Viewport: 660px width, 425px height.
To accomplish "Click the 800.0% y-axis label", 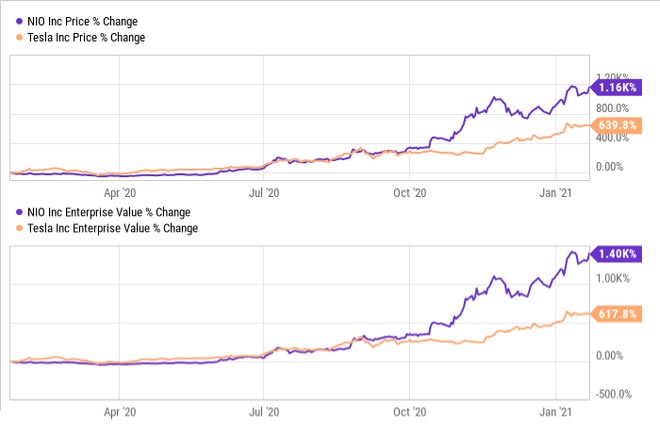I will [x=612, y=108].
